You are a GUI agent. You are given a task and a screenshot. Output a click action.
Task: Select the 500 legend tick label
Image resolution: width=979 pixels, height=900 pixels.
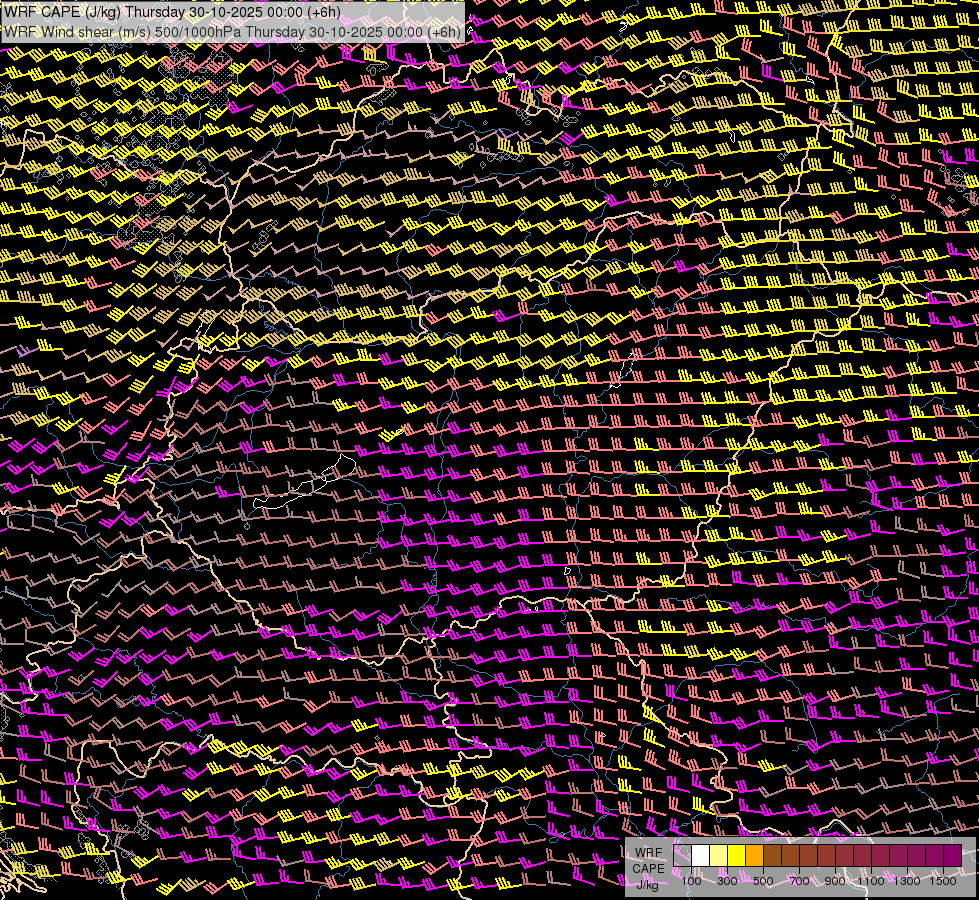click(764, 880)
